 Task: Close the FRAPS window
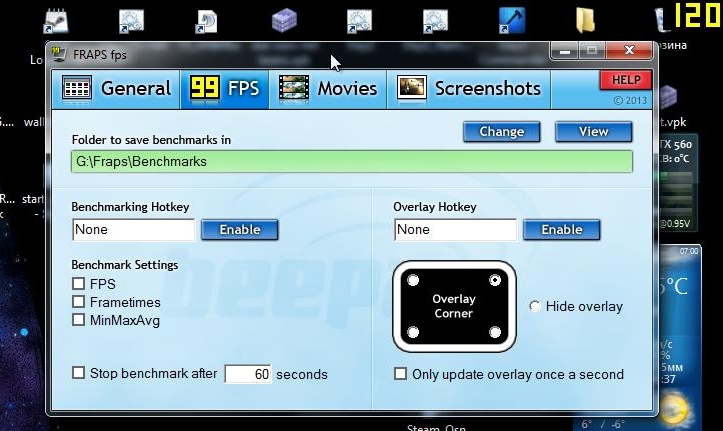point(629,50)
